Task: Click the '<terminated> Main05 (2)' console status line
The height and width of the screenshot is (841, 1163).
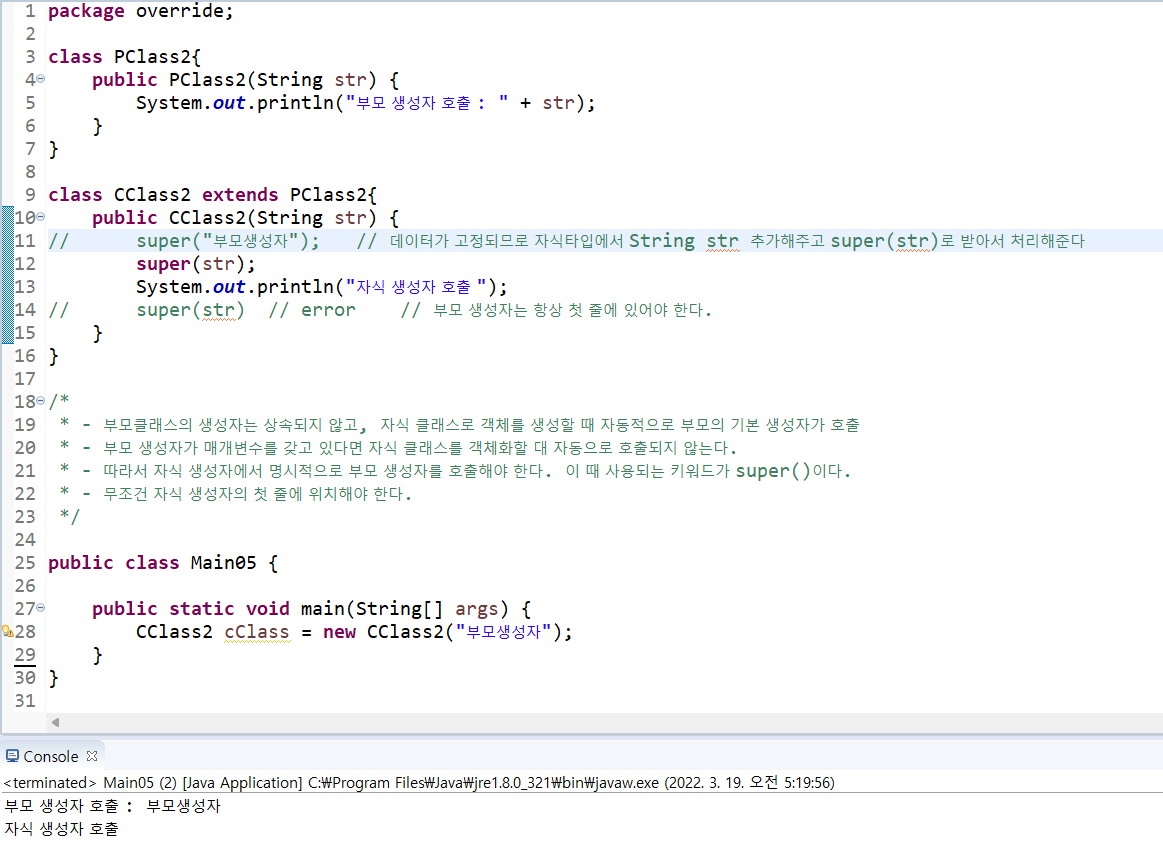Action: tap(419, 782)
